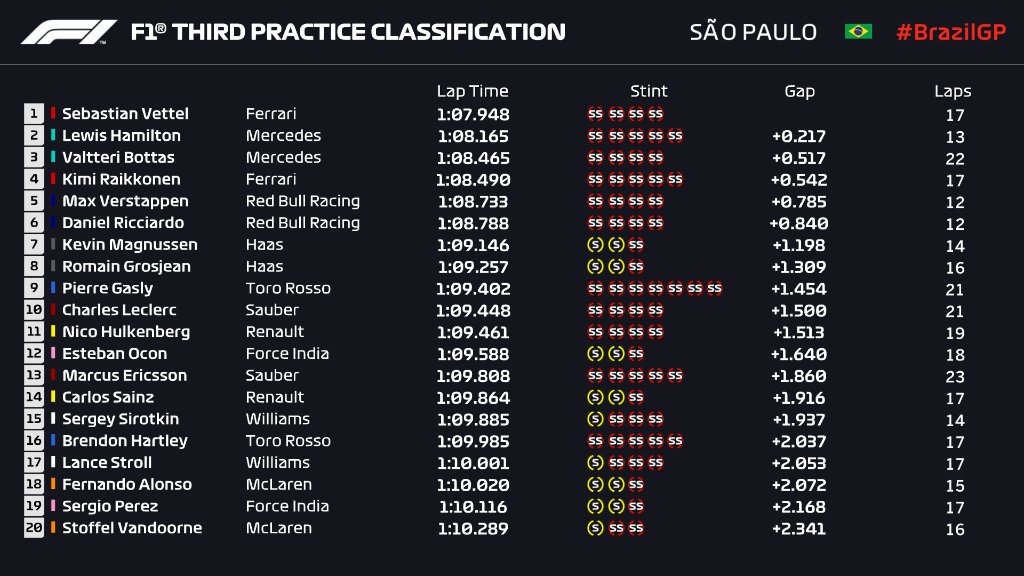The width and height of the screenshot is (1024, 576).
Task: Click the Stint column header
Action: (x=649, y=91)
